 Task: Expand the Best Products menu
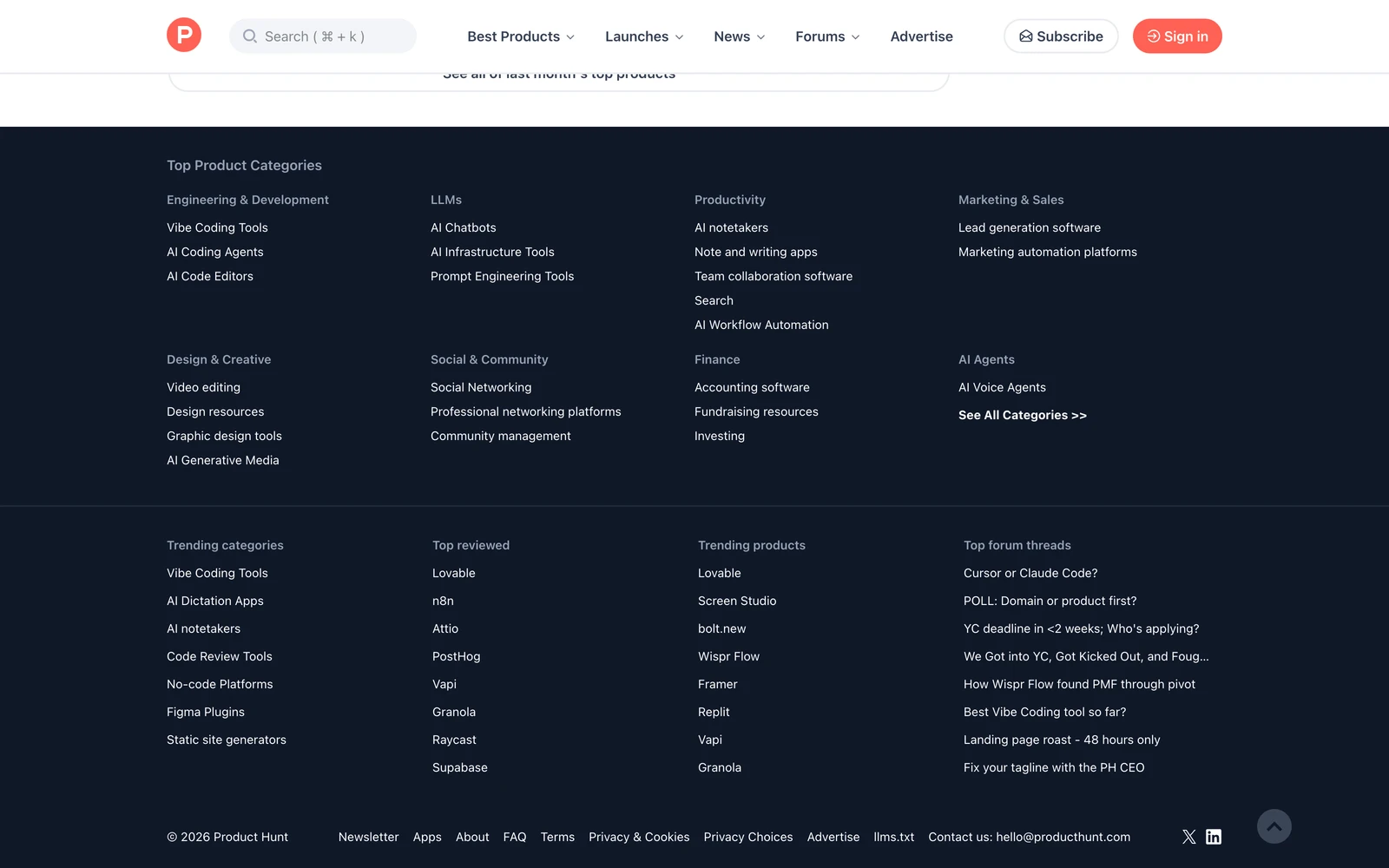pos(521,36)
